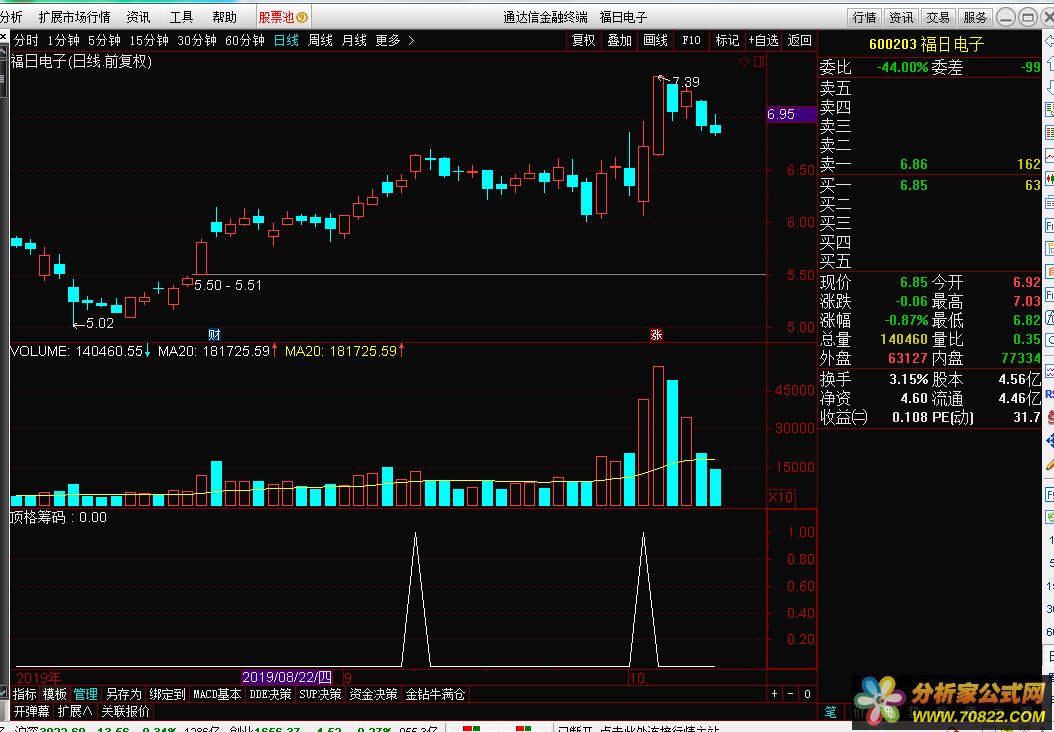
Task: Click the 7.39 high price label
Action: [685, 82]
